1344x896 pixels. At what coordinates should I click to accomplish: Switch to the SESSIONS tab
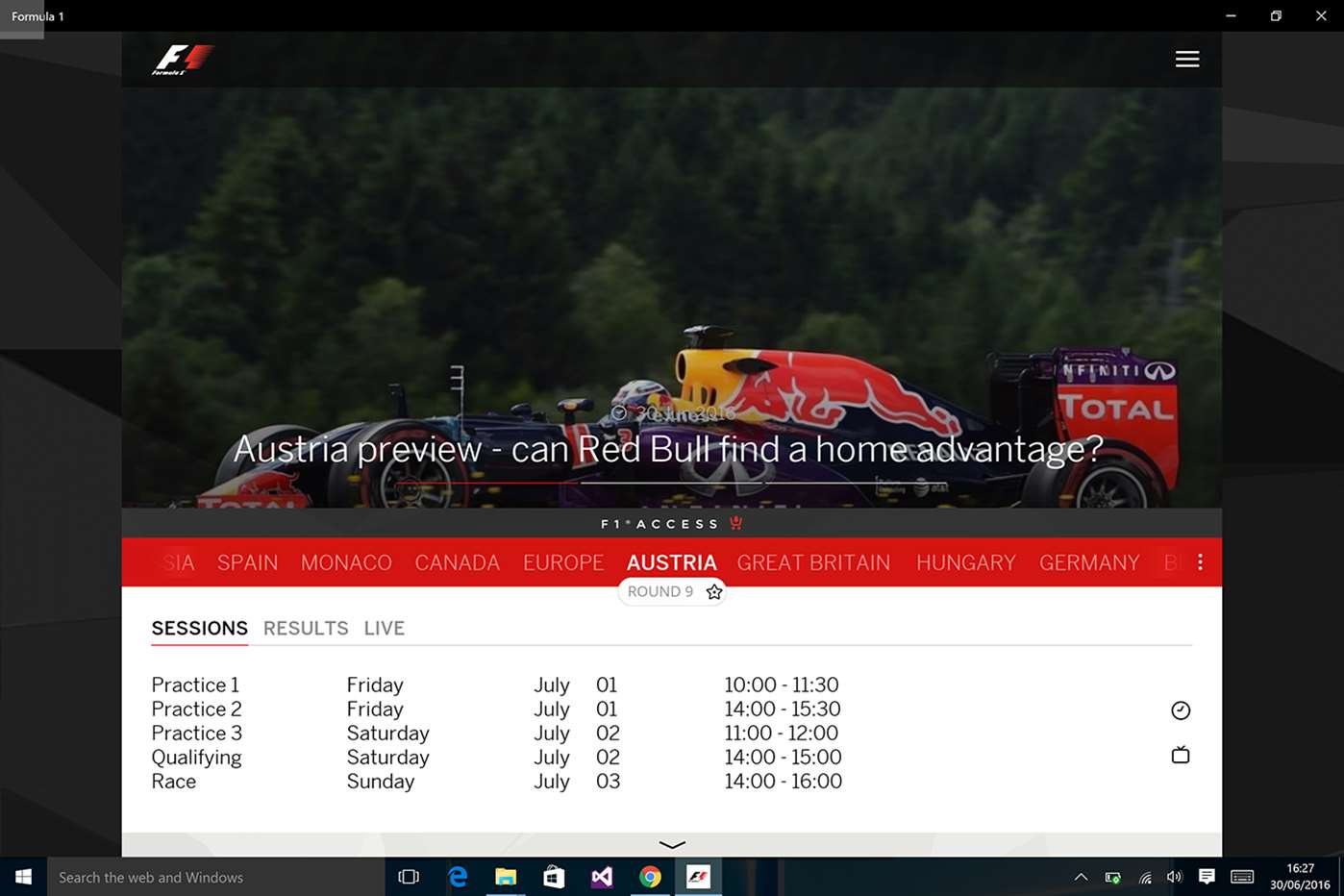[x=200, y=628]
